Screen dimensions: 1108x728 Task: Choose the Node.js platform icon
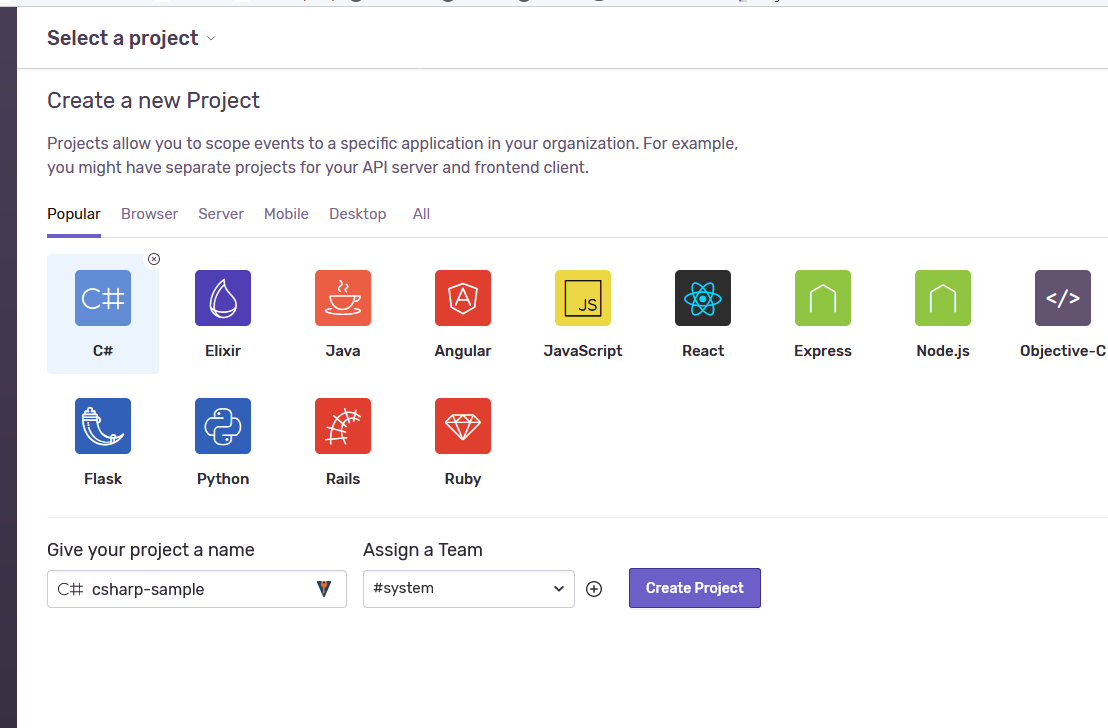coord(943,298)
